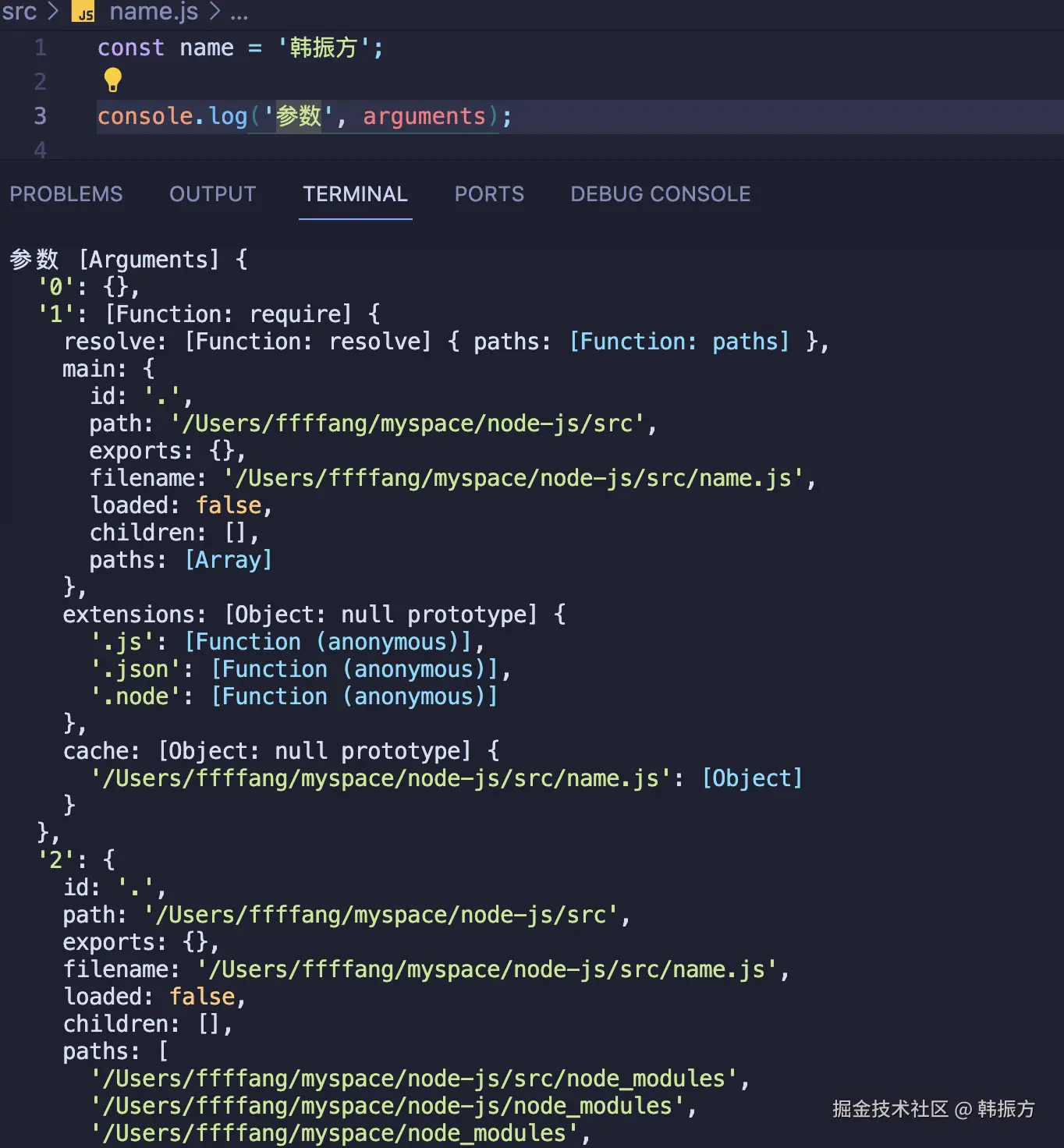Click 'paths: [' line under argument 2
The width and height of the screenshot is (1064, 1148).
[x=115, y=1051]
